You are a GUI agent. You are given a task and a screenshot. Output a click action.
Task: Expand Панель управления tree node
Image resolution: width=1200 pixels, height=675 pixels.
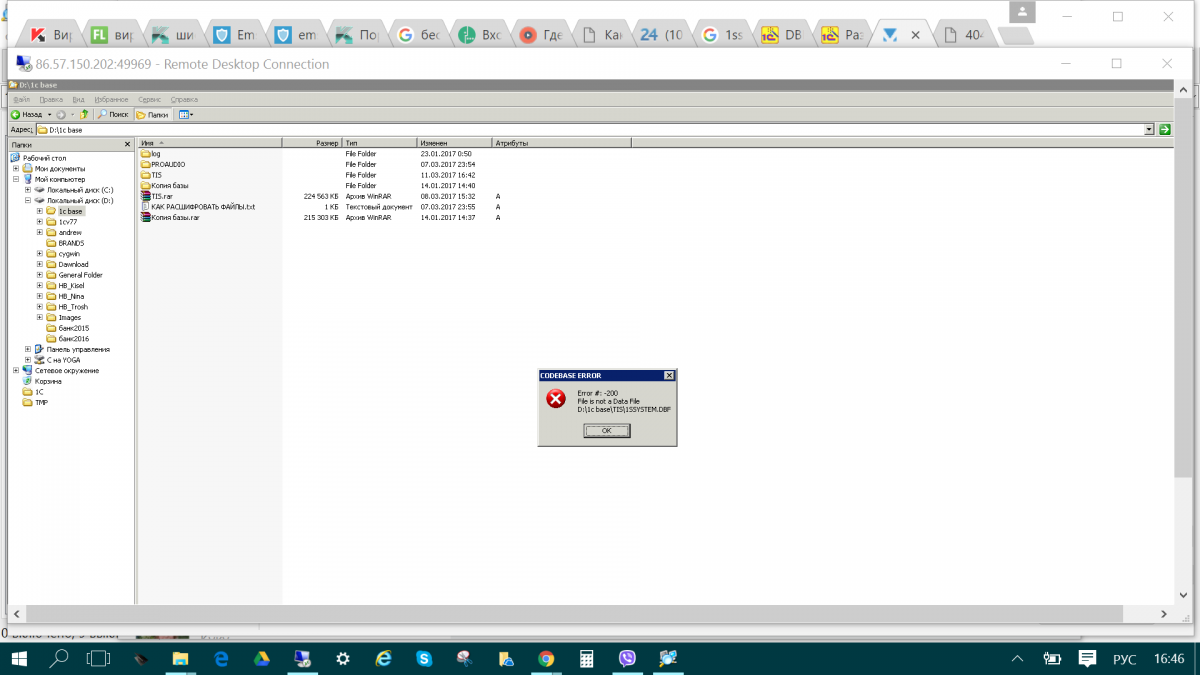point(28,350)
